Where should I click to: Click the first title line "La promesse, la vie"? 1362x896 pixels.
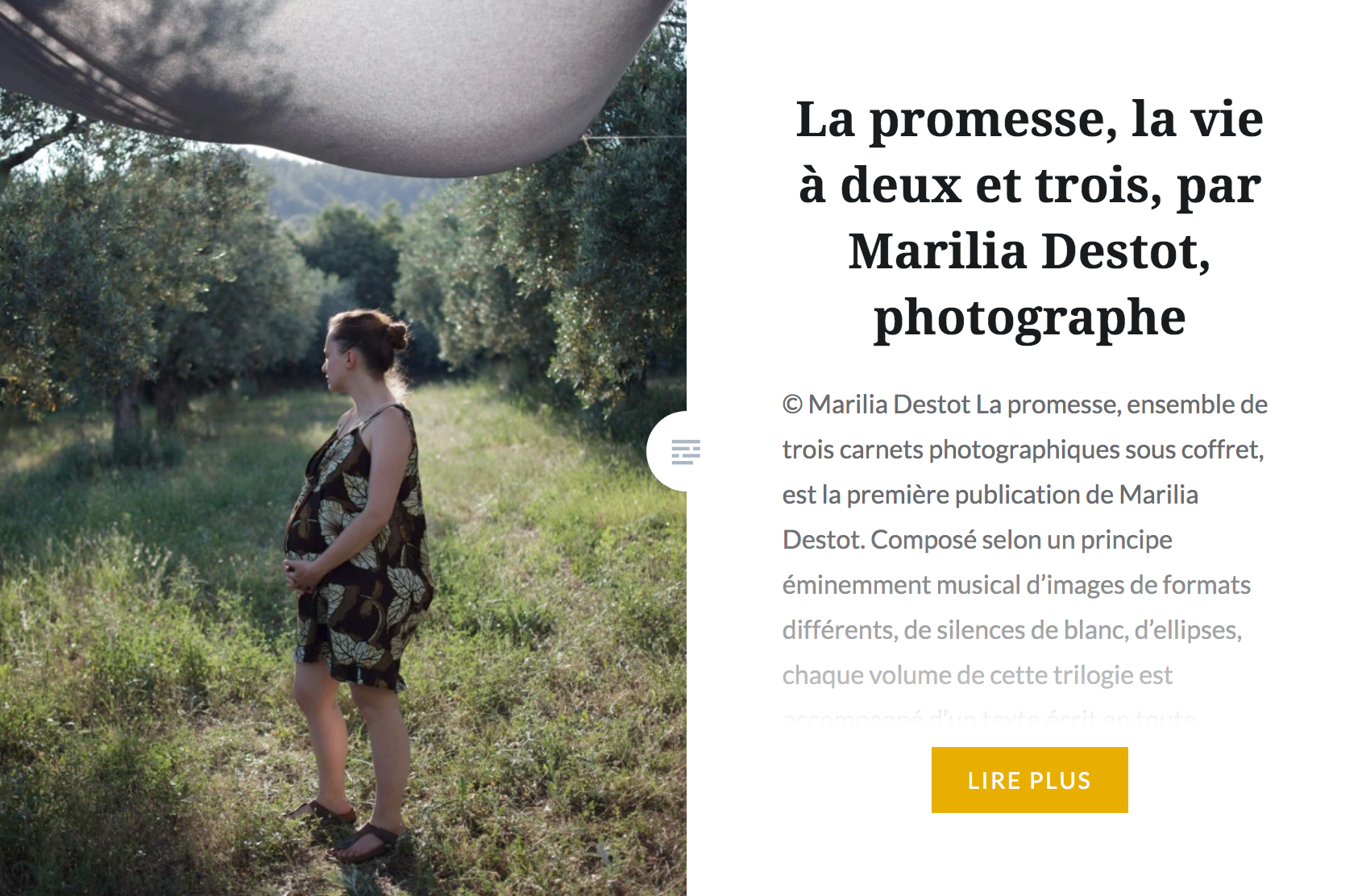(x=1029, y=120)
